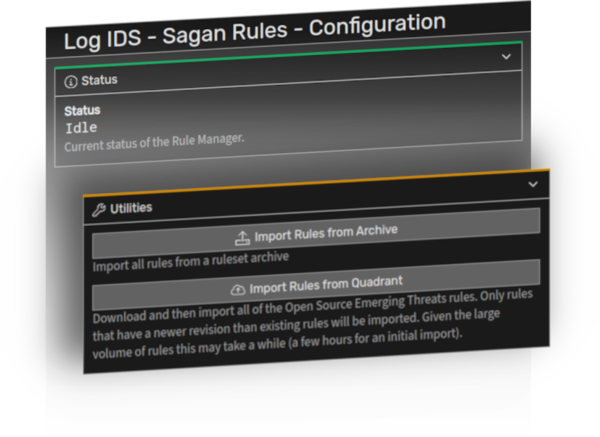Collapse the Utilities panel using its chevron
Viewport: 600px width, 437px height.
(531, 185)
